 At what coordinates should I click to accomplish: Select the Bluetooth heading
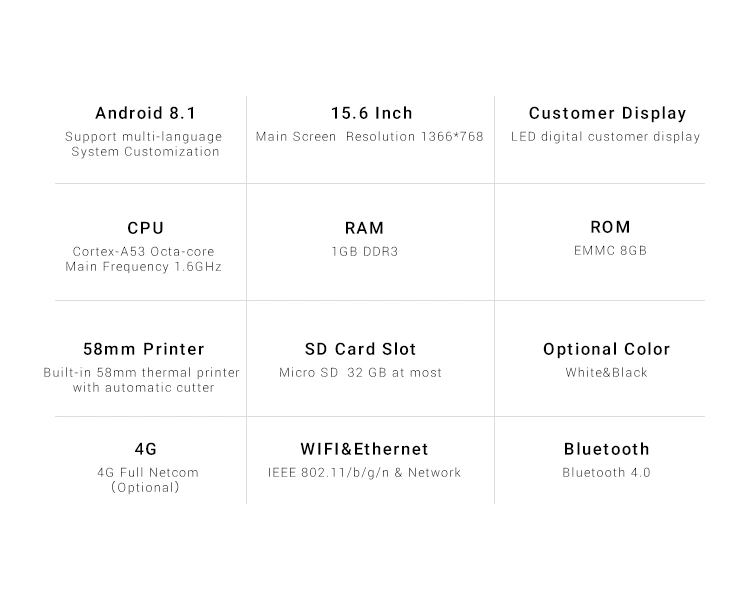pos(607,449)
